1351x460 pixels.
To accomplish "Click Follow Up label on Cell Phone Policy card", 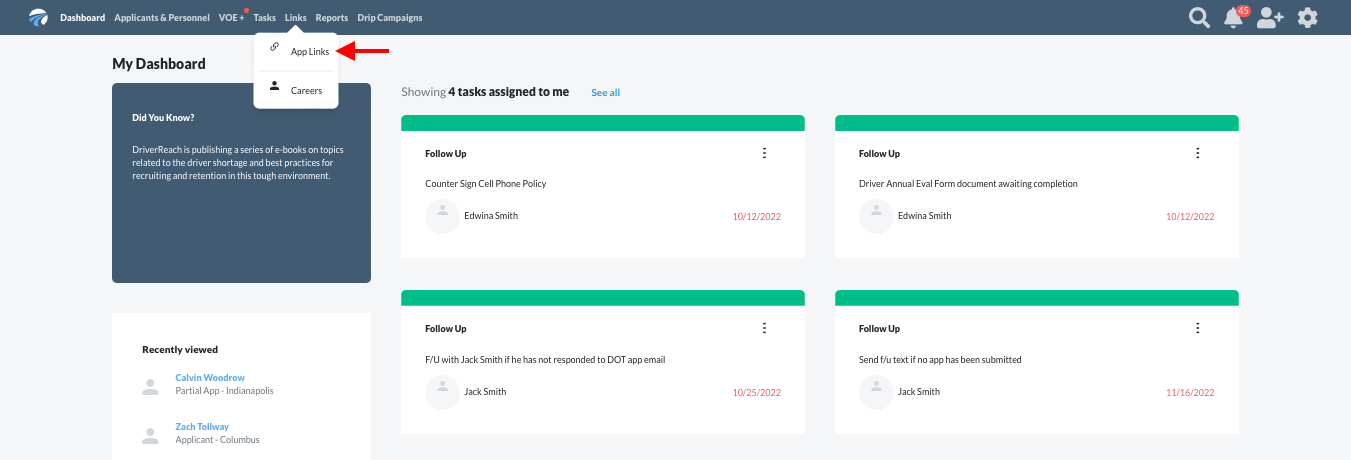I will point(446,154).
